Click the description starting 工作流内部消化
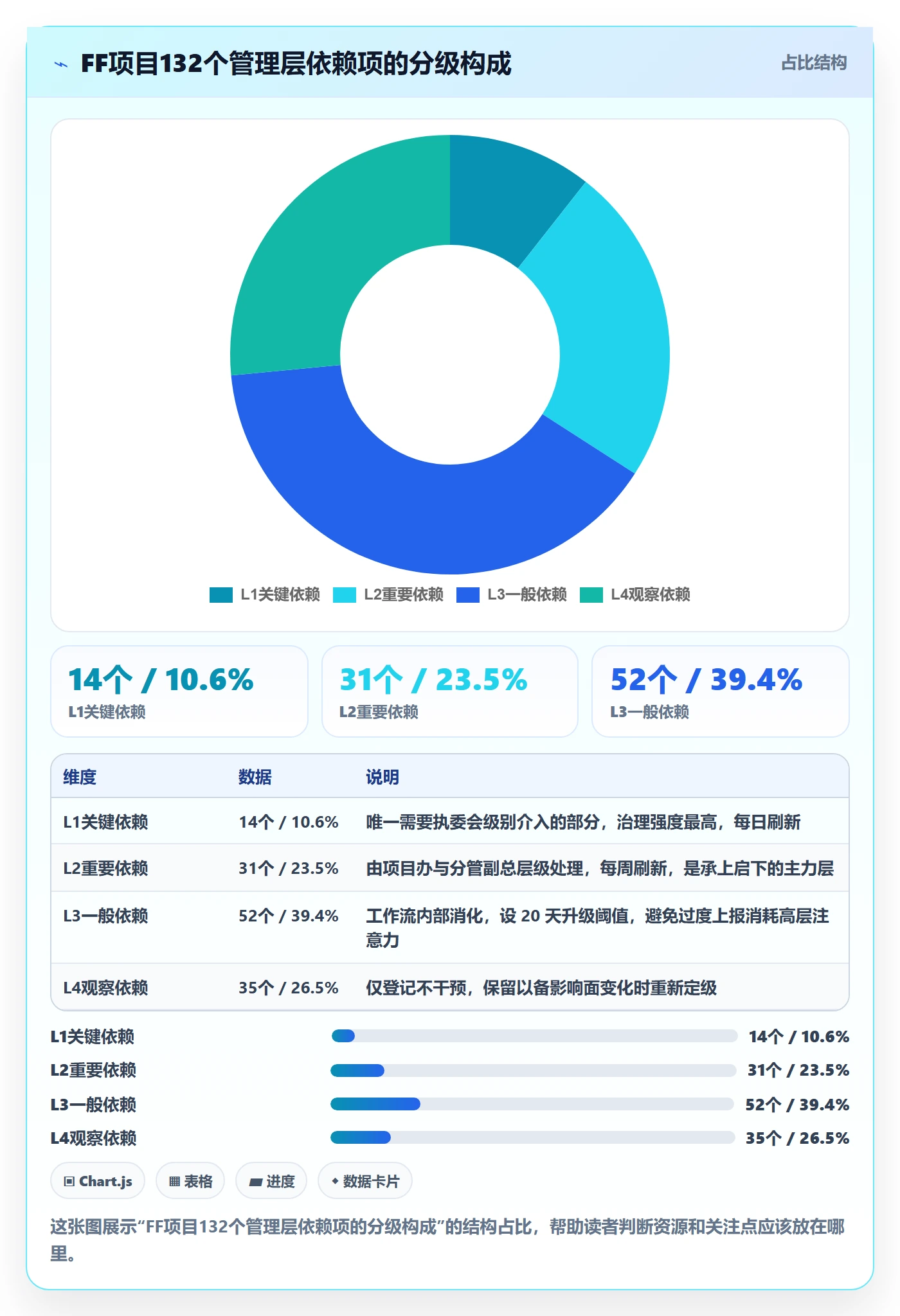 tap(598, 928)
